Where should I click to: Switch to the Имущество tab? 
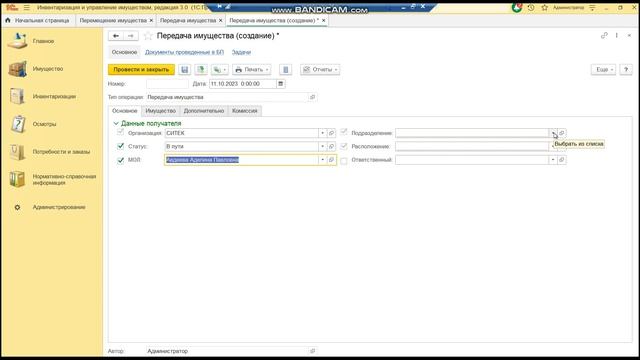pos(160,111)
